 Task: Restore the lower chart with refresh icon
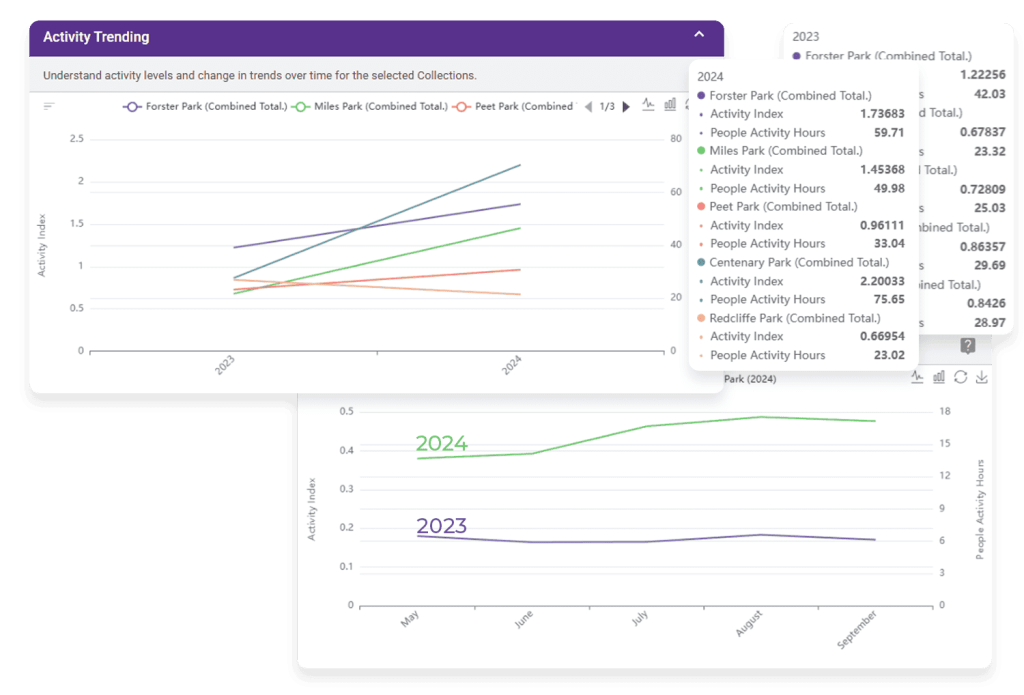(961, 377)
